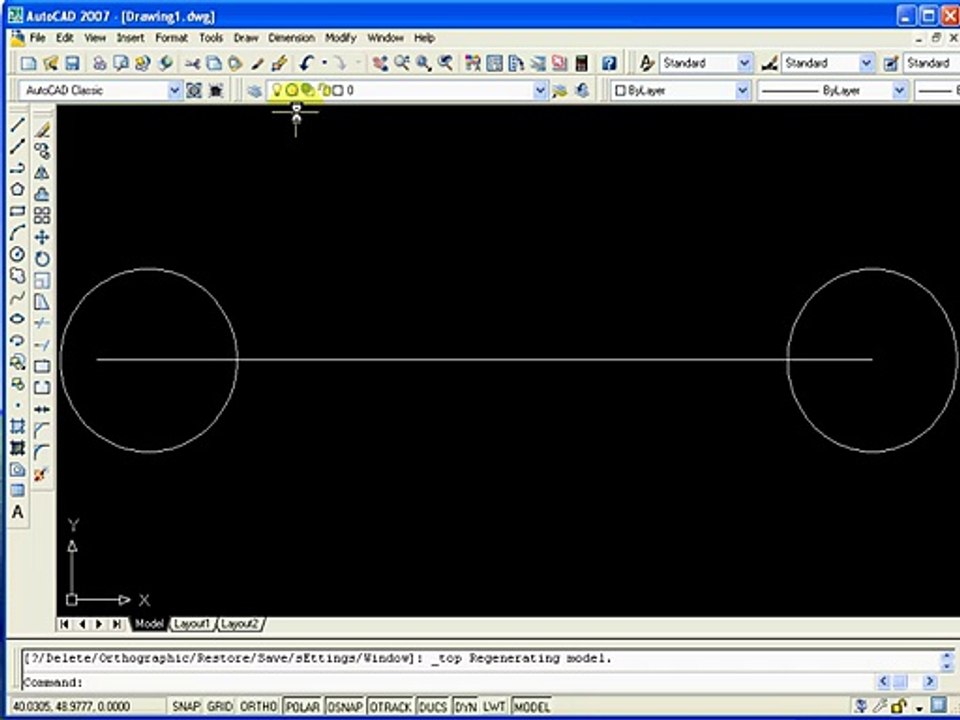Select the Line tool in Draw toolbar

[x=18, y=125]
